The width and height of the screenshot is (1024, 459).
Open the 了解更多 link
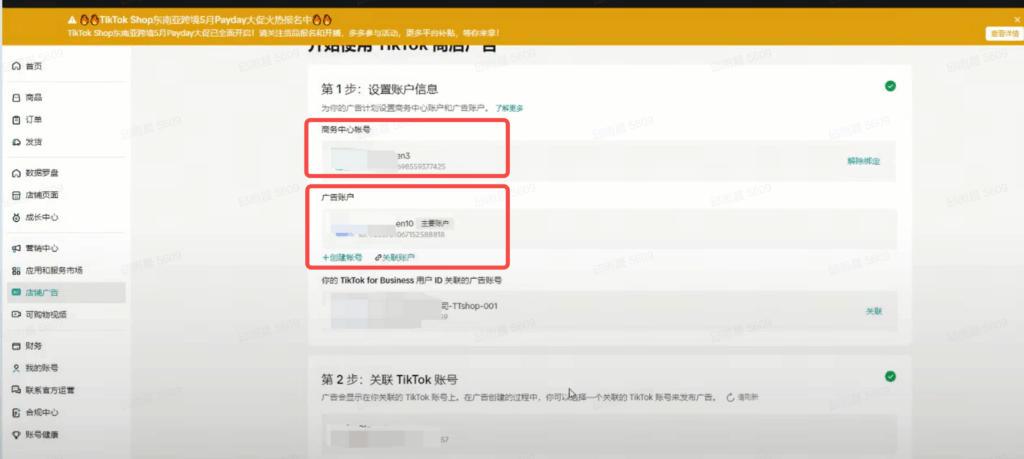tap(509, 108)
